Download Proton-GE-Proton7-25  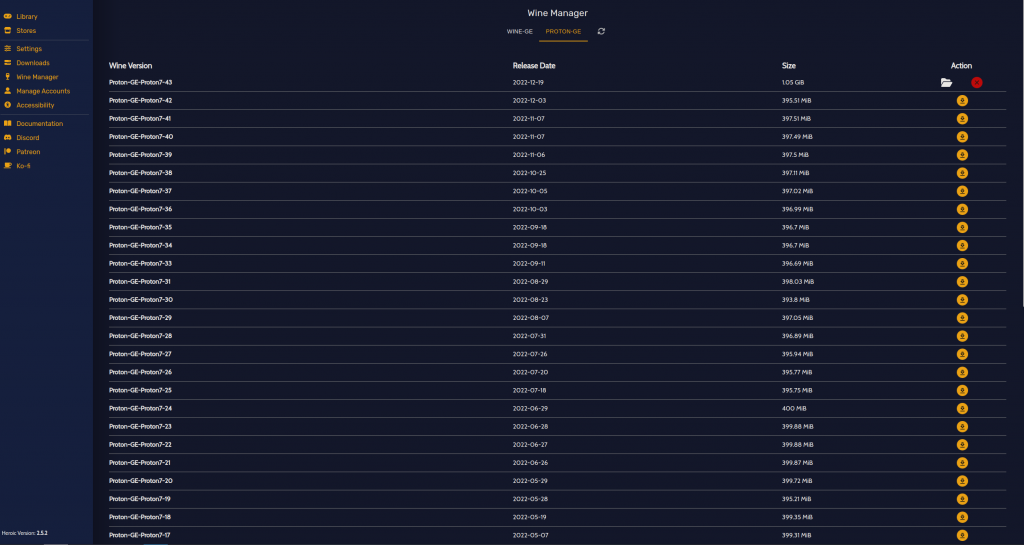pos(962,390)
